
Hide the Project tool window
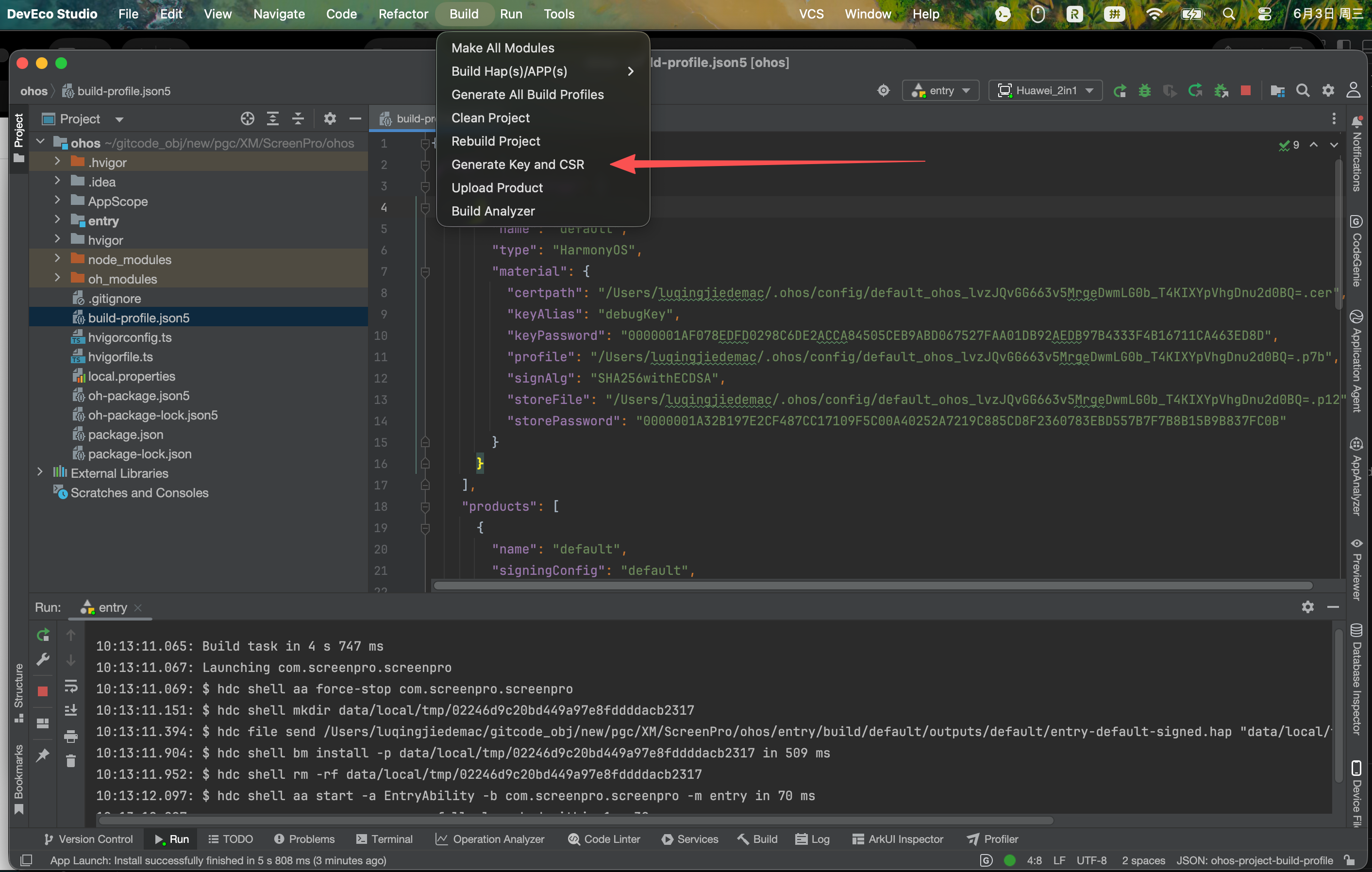point(355,118)
